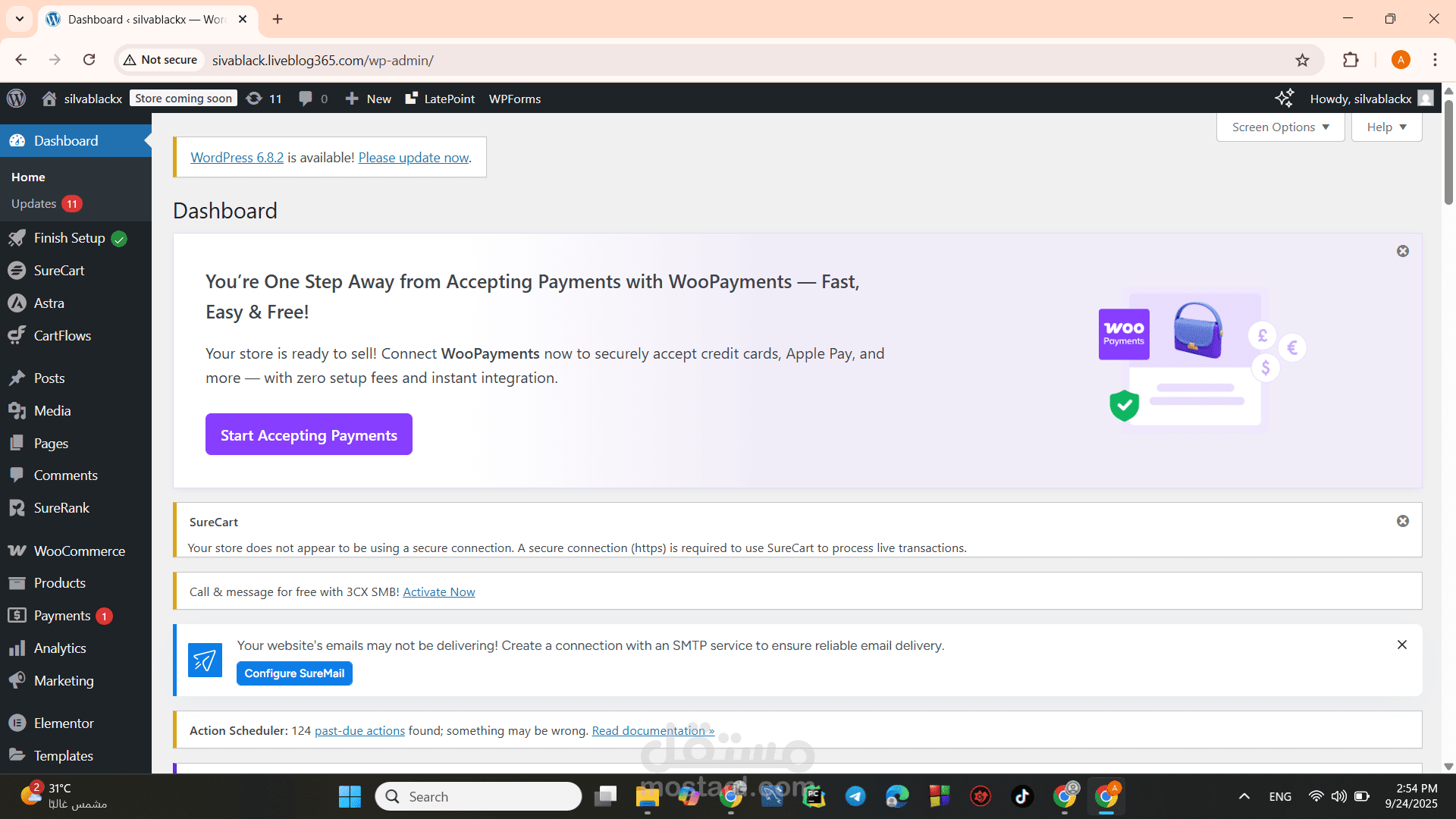Click Read documentation link

(653, 731)
